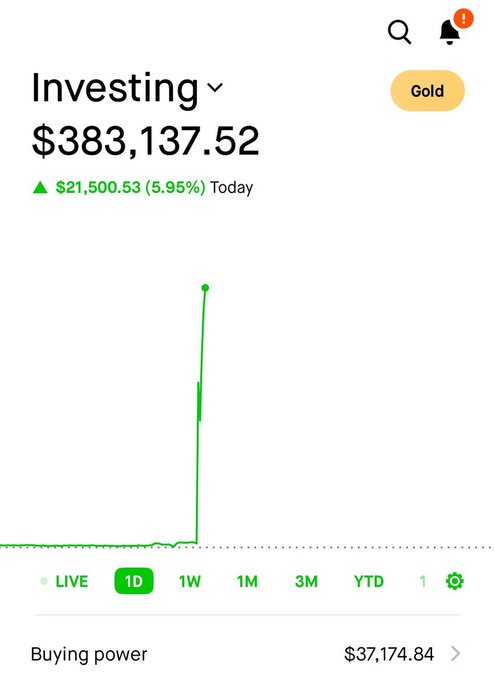Screen dimensions: 495x700
Task: Switch chart to LIVE mode
Action: coord(71,581)
